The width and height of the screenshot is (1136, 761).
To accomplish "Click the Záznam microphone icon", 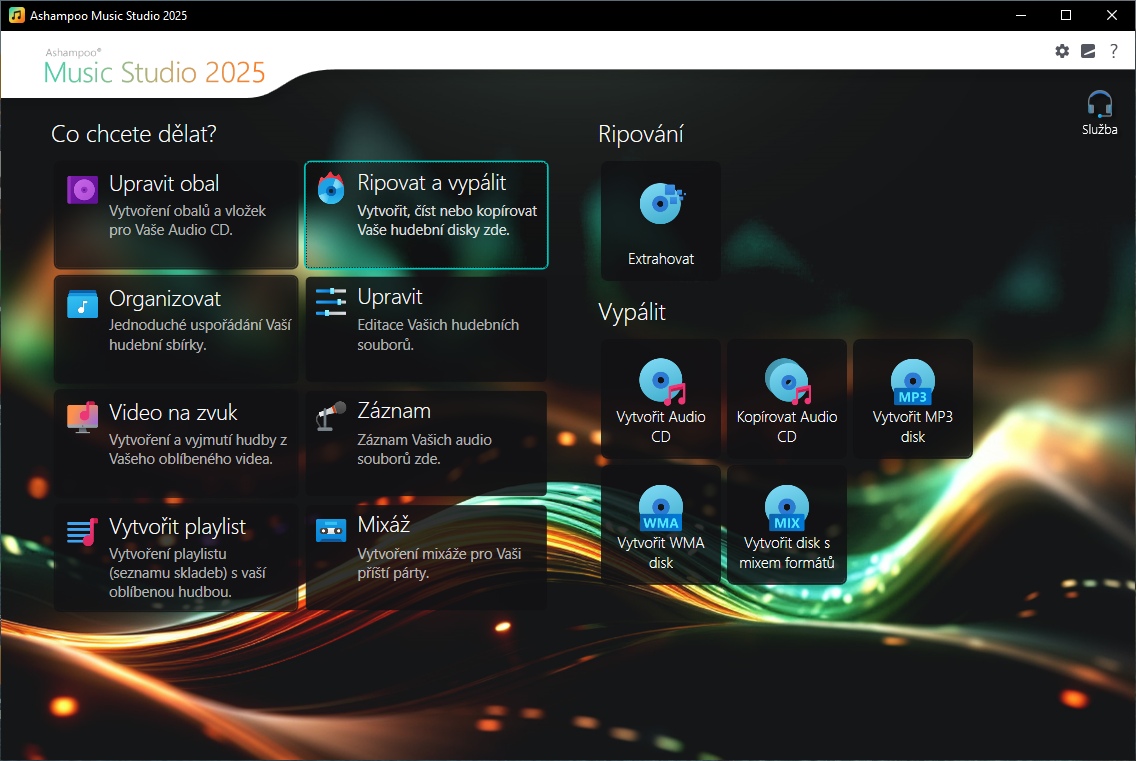I will [331, 416].
